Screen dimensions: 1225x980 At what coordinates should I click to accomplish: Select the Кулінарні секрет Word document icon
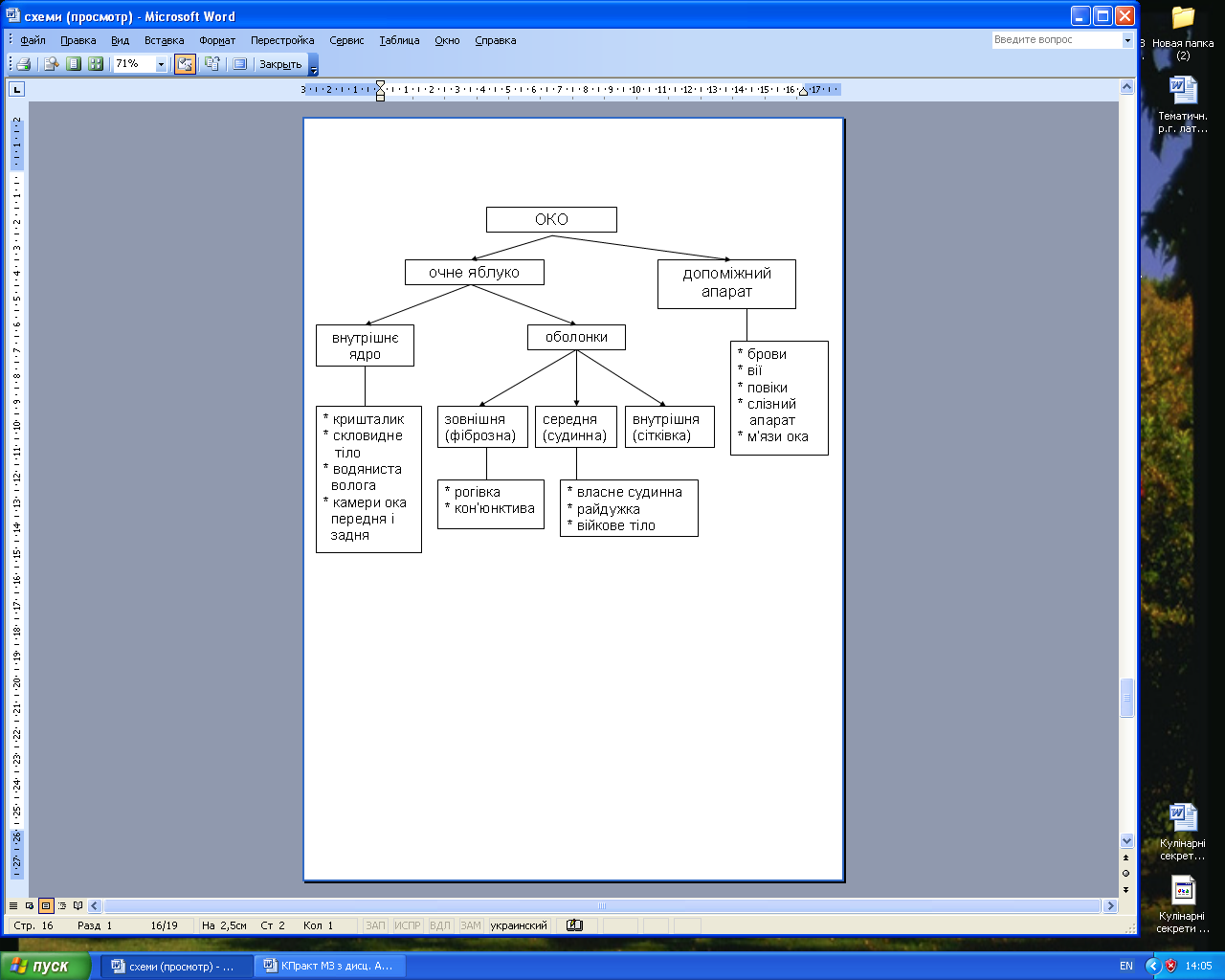tap(1183, 832)
